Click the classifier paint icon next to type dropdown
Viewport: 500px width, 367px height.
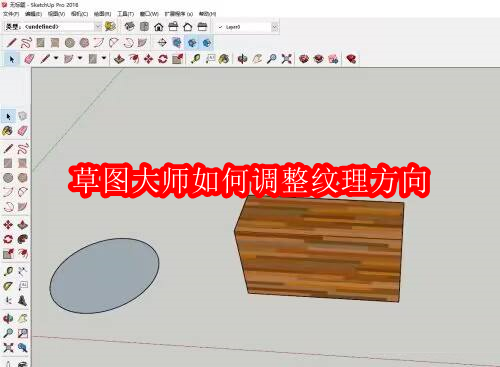click(x=110, y=26)
